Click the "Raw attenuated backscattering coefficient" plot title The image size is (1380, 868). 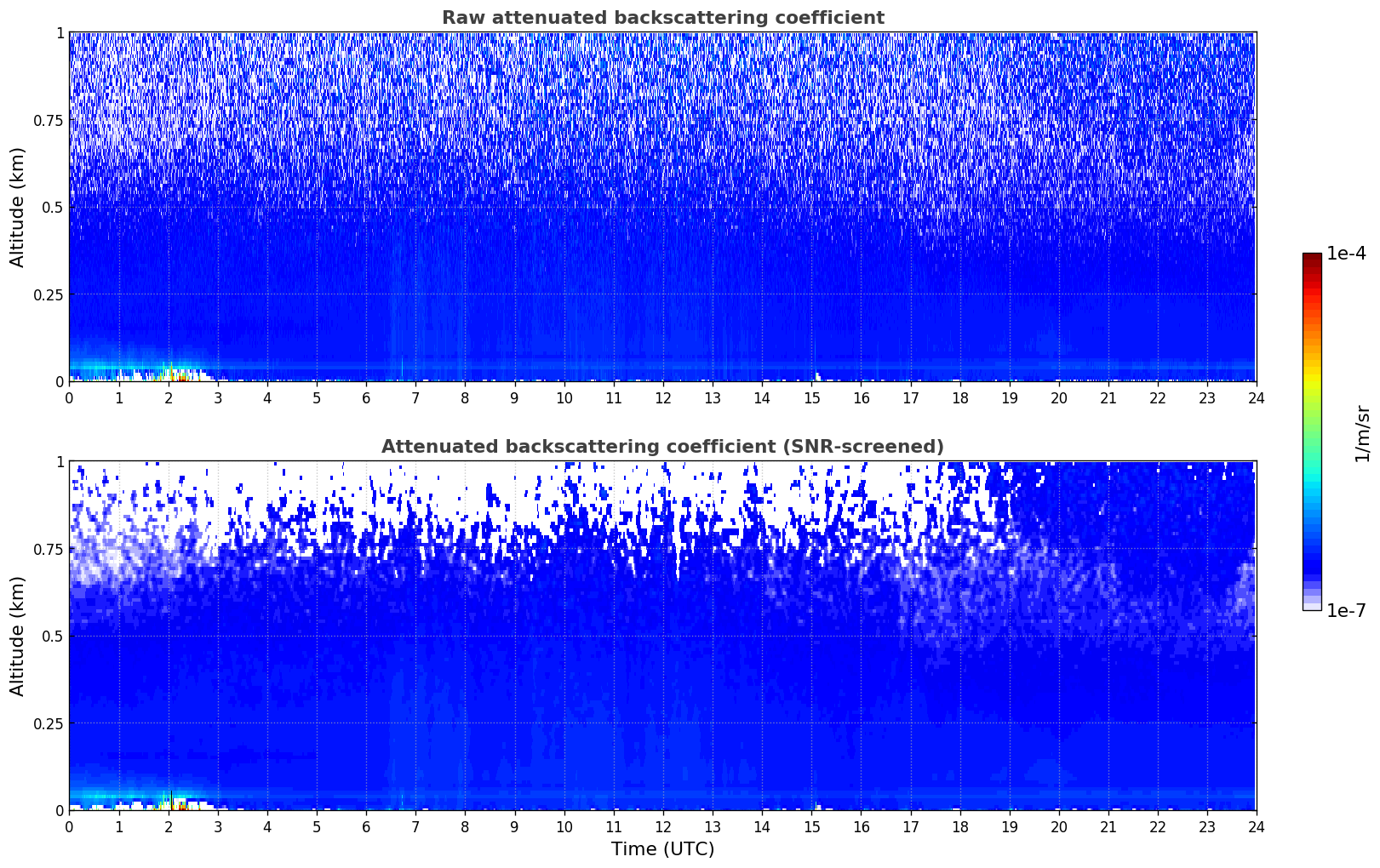pyautogui.click(x=662, y=18)
